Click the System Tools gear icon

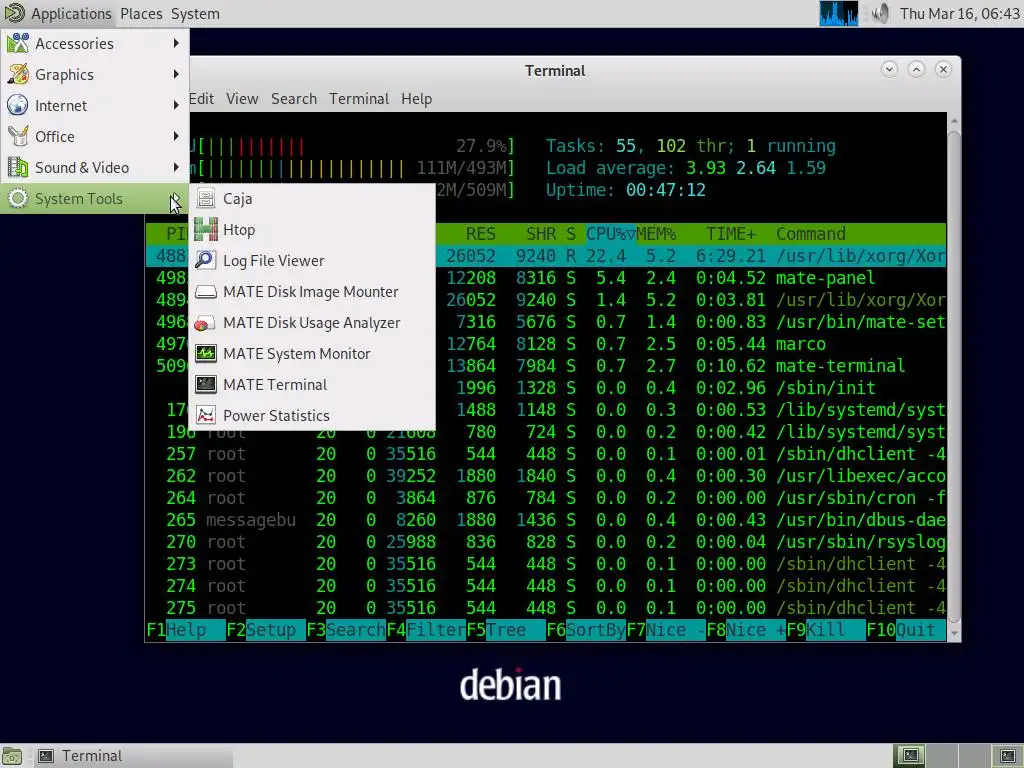point(18,199)
